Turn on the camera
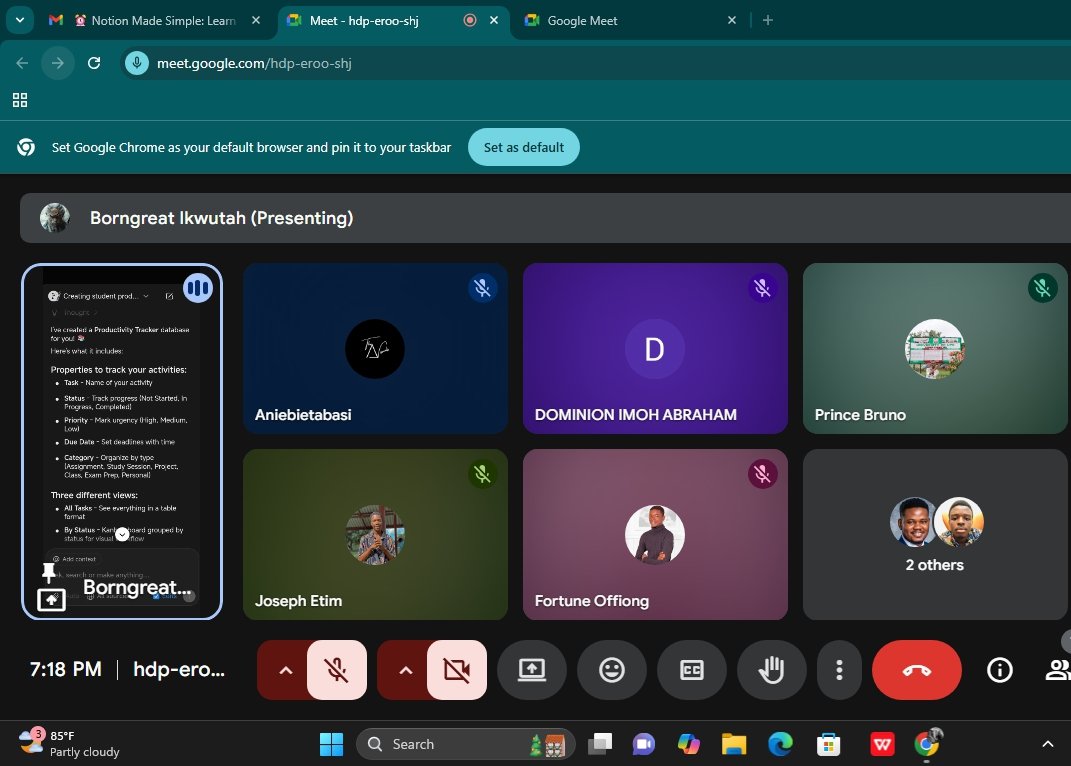 [457, 670]
